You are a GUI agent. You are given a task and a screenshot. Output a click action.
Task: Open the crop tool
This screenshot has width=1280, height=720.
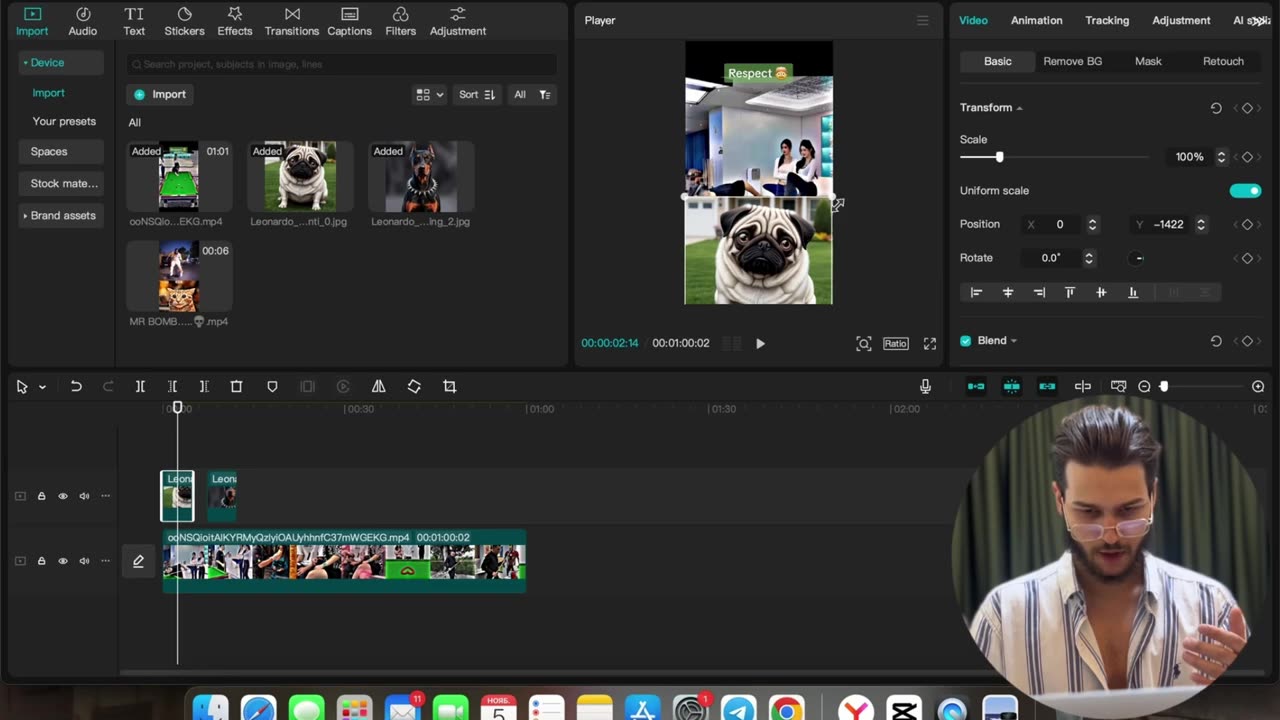pyautogui.click(x=450, y=386)
